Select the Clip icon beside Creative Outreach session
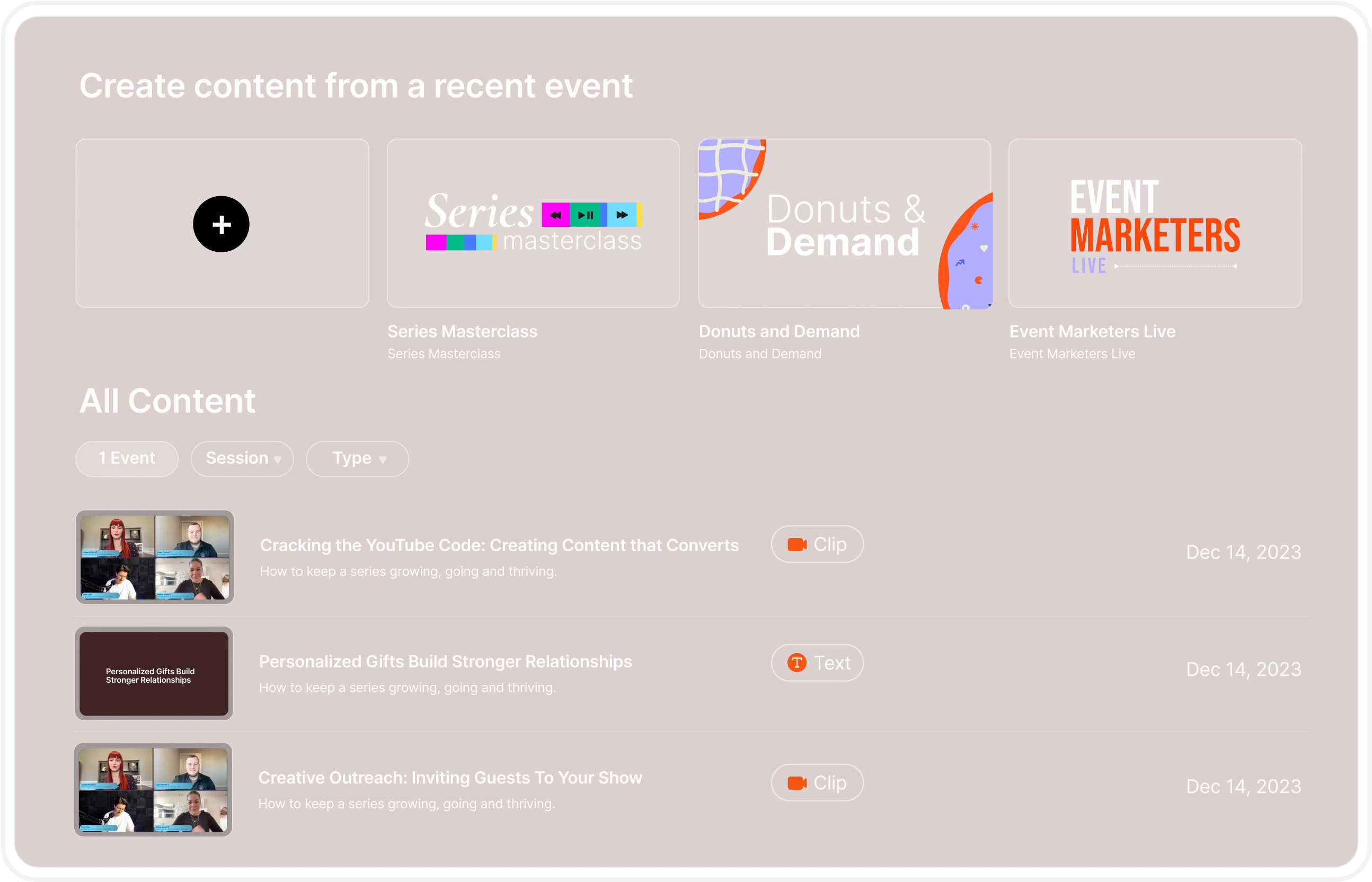This screenshot has height=882, width=1372. point(817,782)
